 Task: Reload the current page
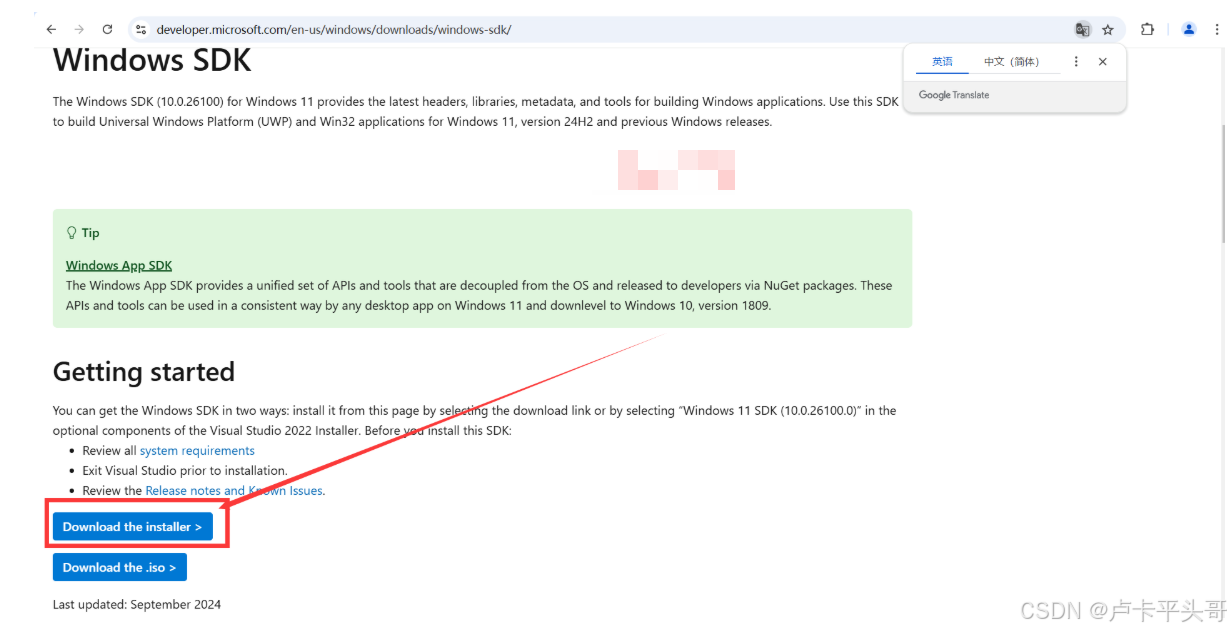(x=108, y=30)
